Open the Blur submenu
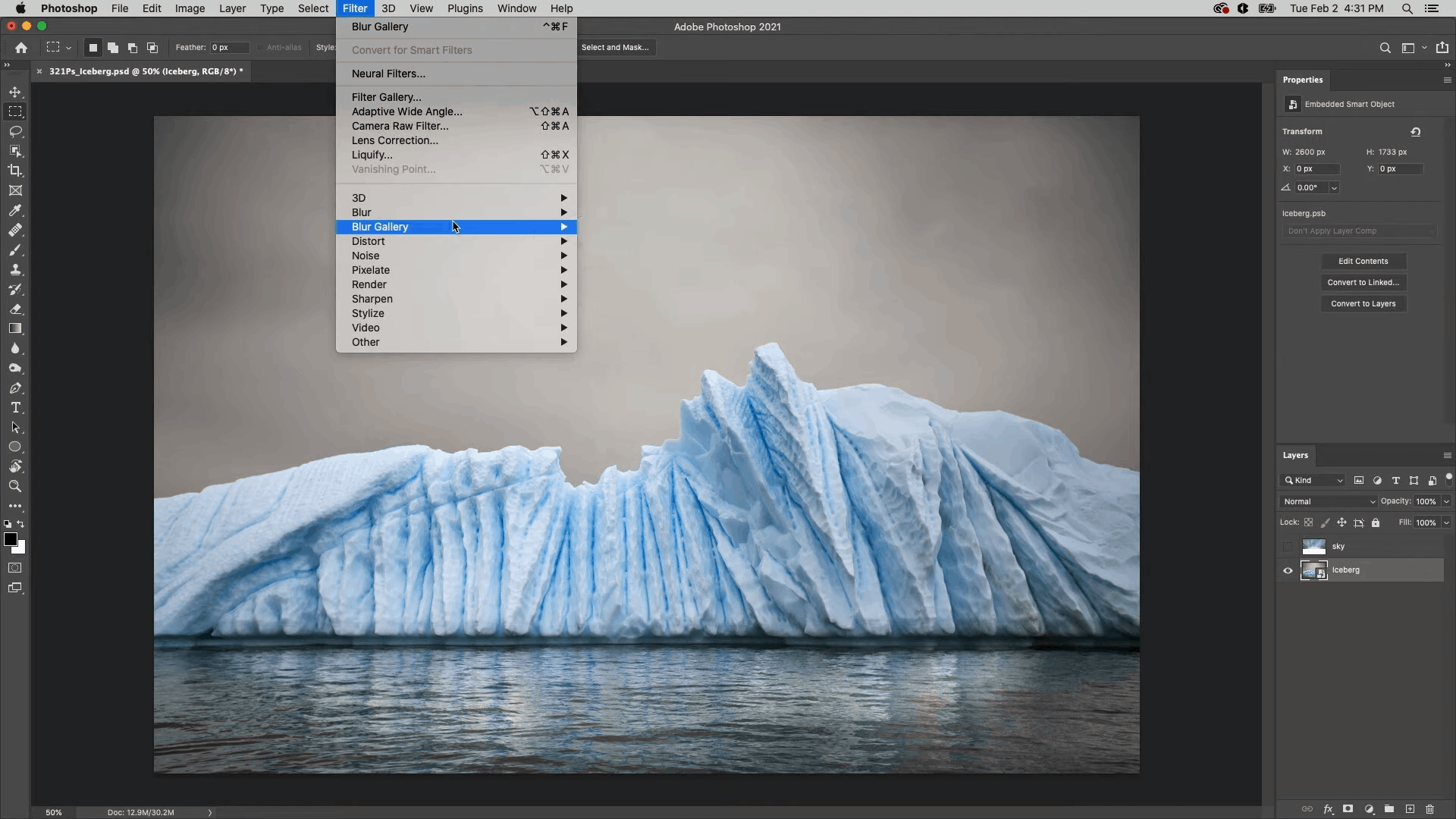This screenshot has height=819, width=1456. coord(457,212)
